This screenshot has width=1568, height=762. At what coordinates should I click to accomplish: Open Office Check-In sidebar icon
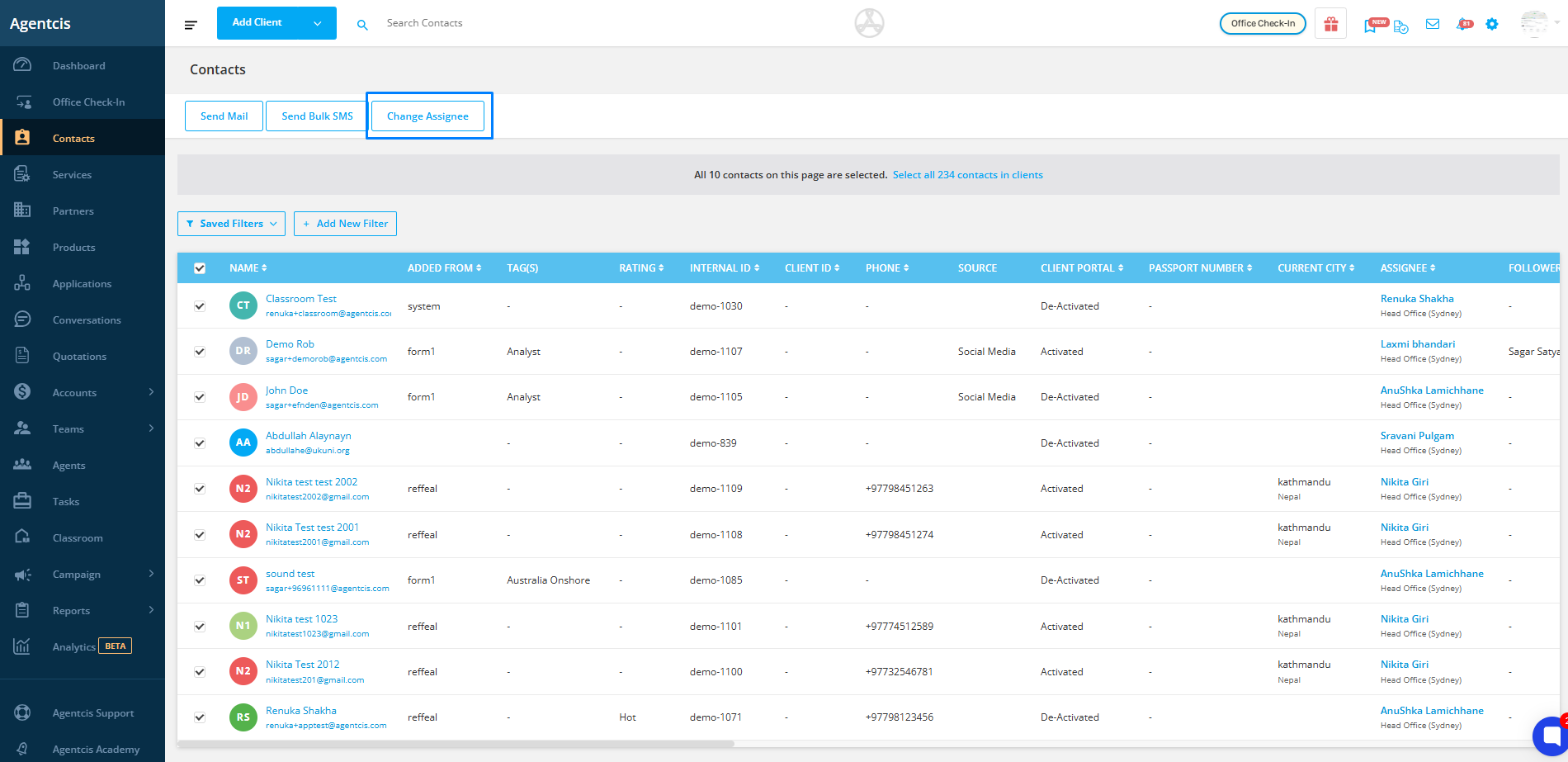(22, 102)
